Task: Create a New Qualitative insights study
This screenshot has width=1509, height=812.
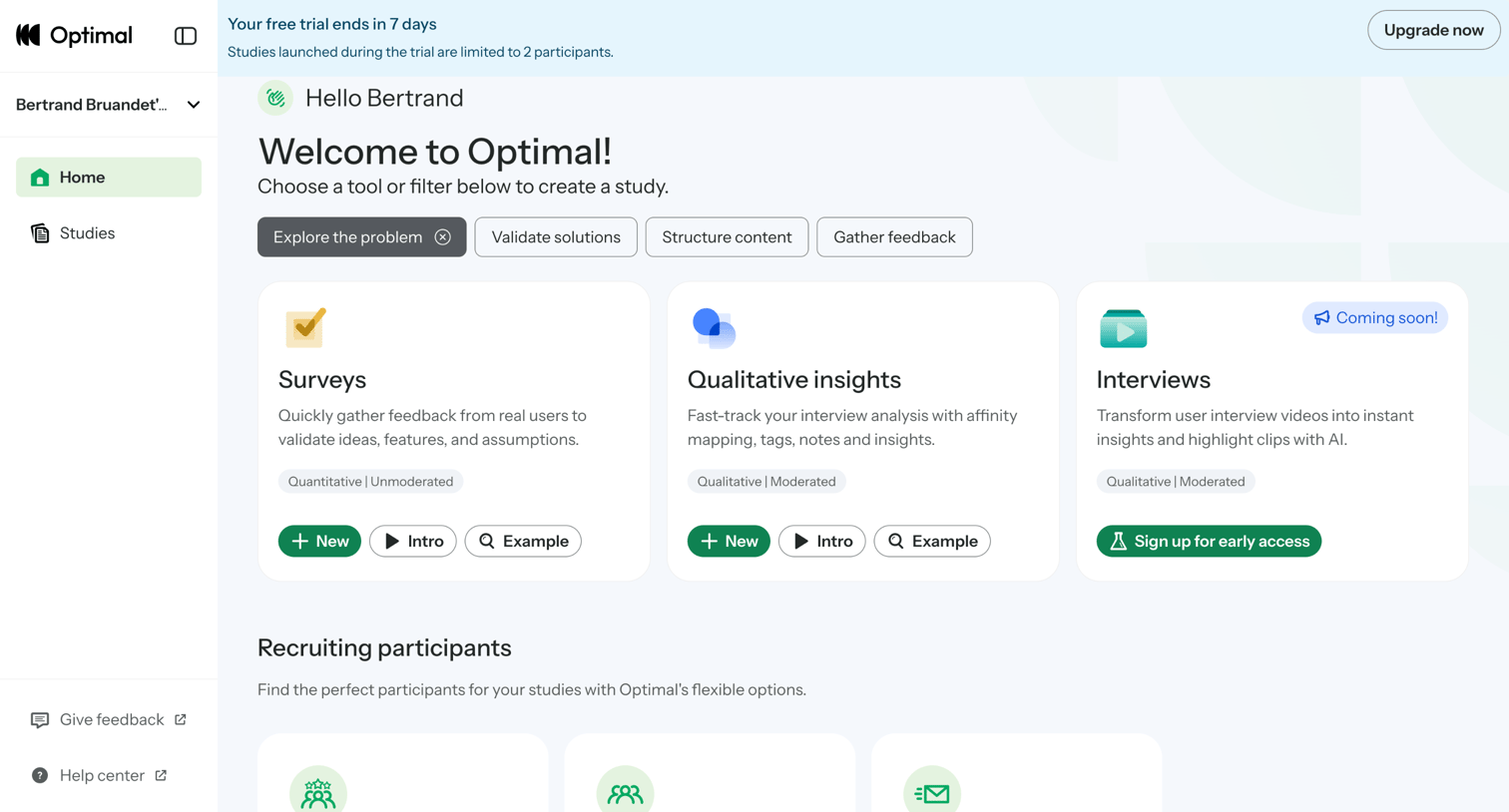Action: (729, 541)
